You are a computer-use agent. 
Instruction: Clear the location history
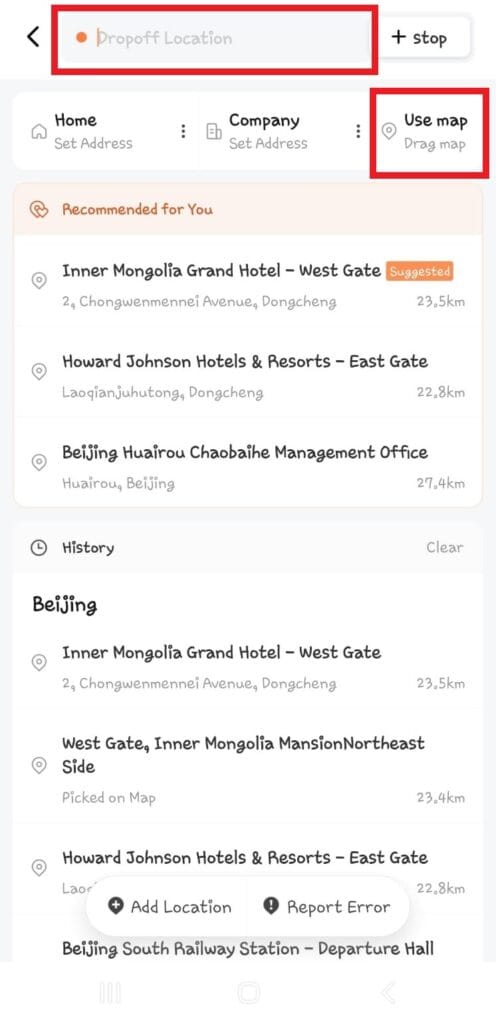pyautogui.click(x=445, y=547)
